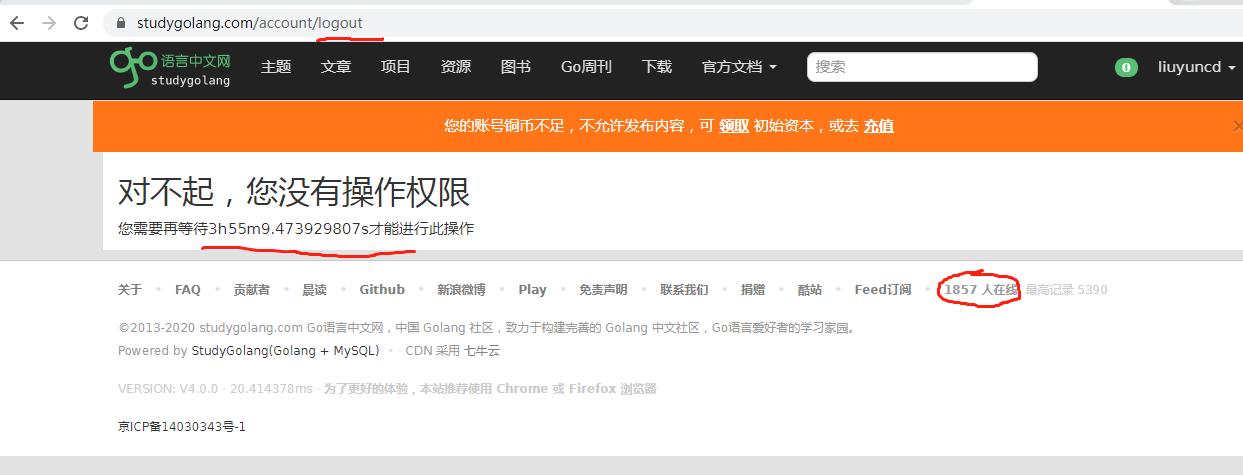Click the padlock site info icon
This screenshot has height=475, width=1243.
(121, 22)
